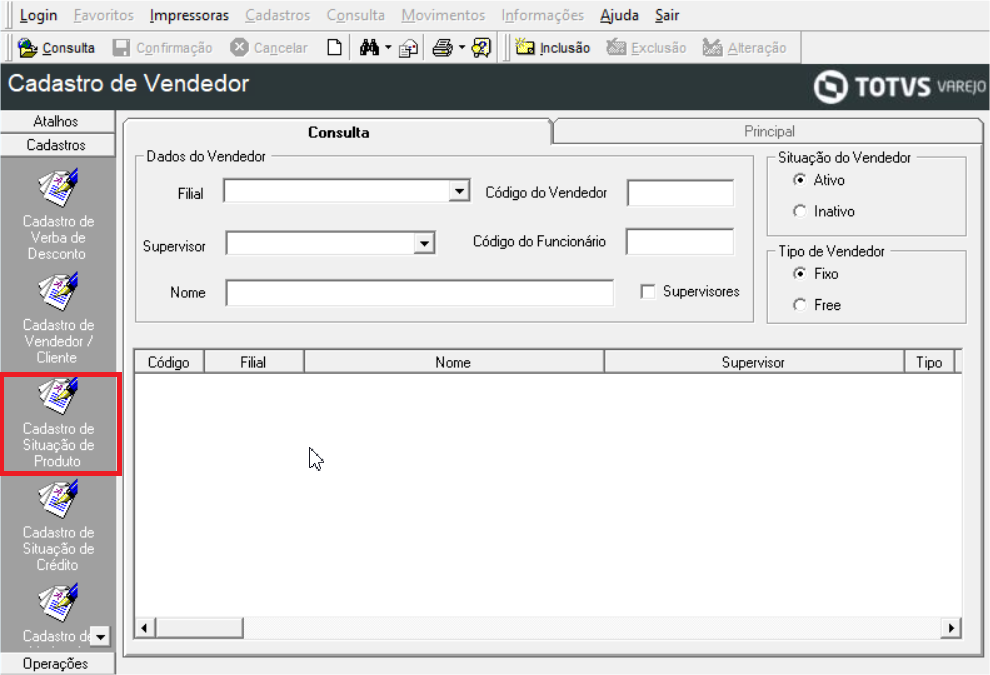Open the Informações menu
Image resolution: width=990 pixels, height=675 pixels.
[543, 15]
